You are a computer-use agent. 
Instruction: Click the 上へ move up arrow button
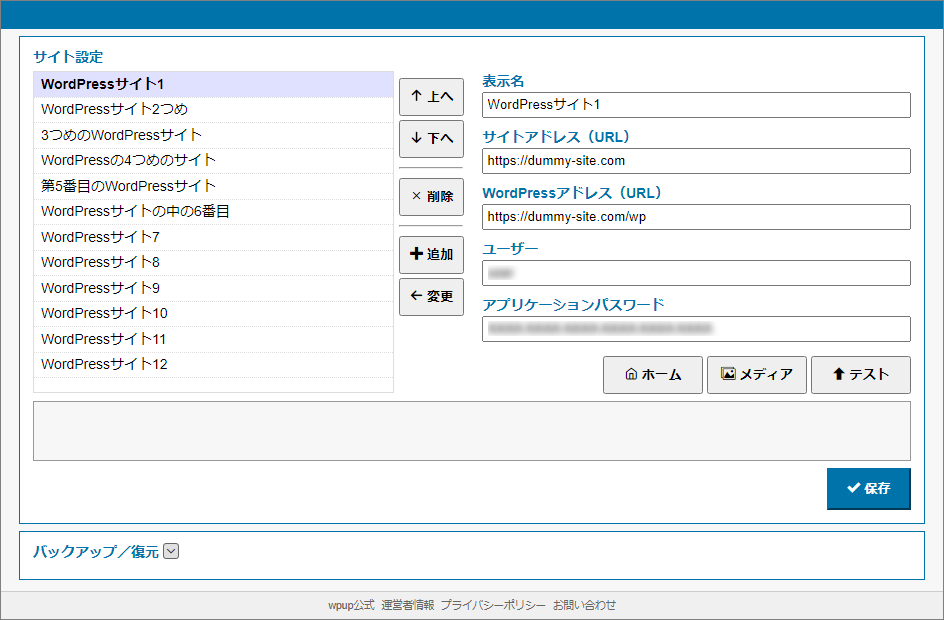coord(431,97)
